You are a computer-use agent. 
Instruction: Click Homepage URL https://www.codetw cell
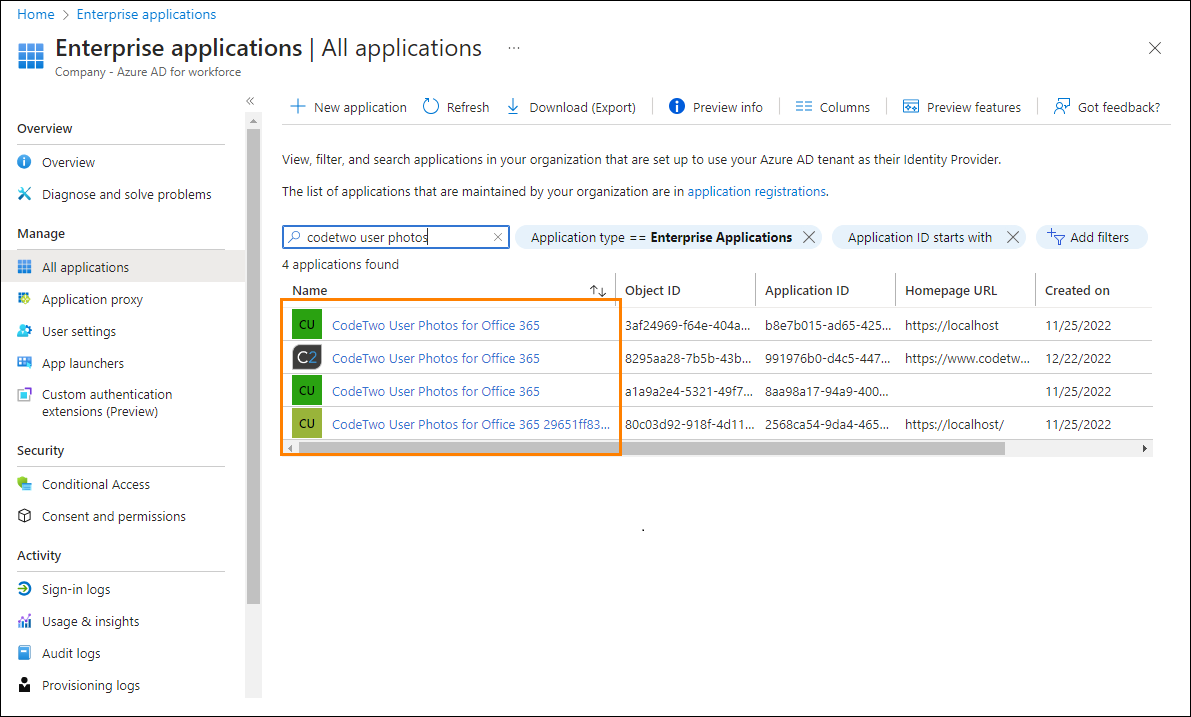(967, 358)
